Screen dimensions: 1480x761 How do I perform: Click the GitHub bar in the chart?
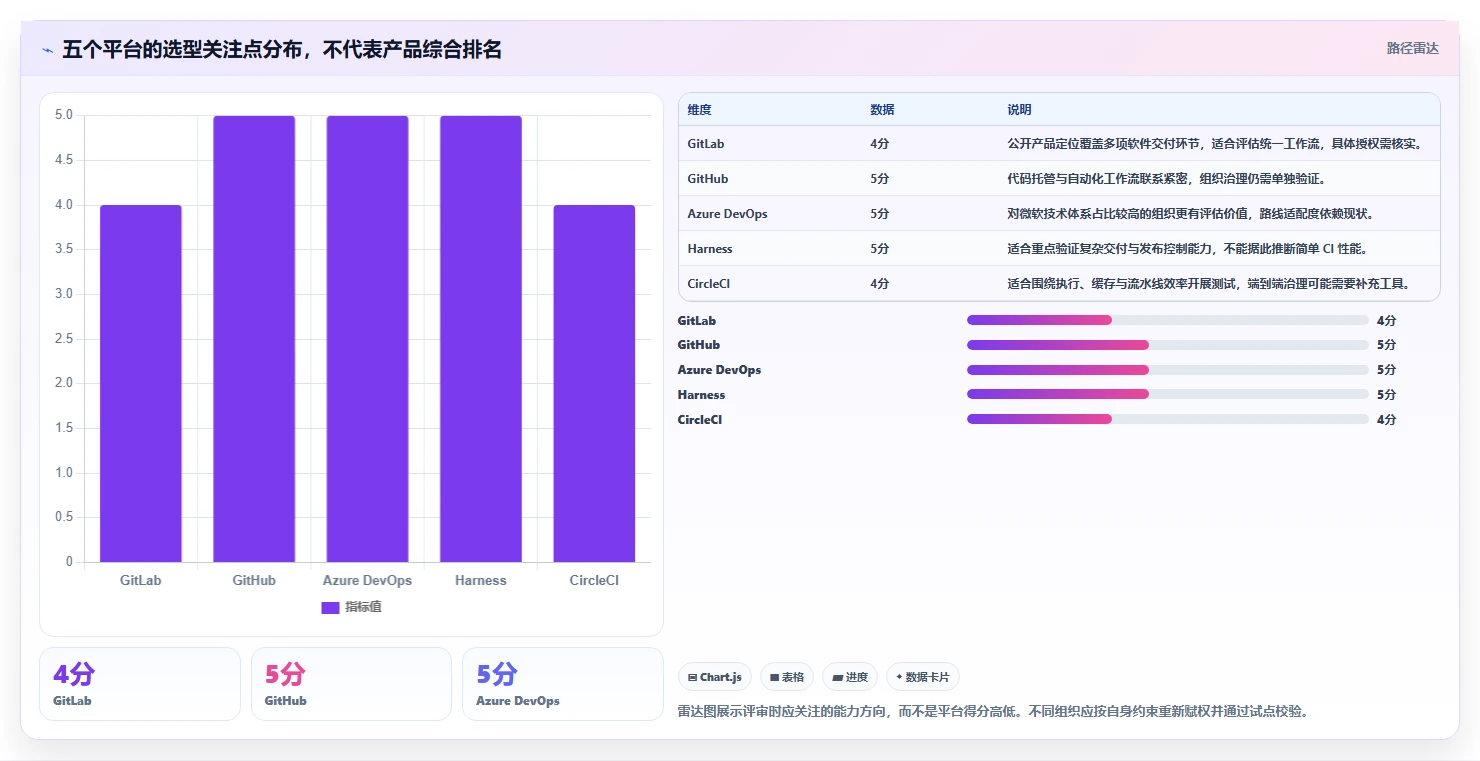(x=254, y=339)
